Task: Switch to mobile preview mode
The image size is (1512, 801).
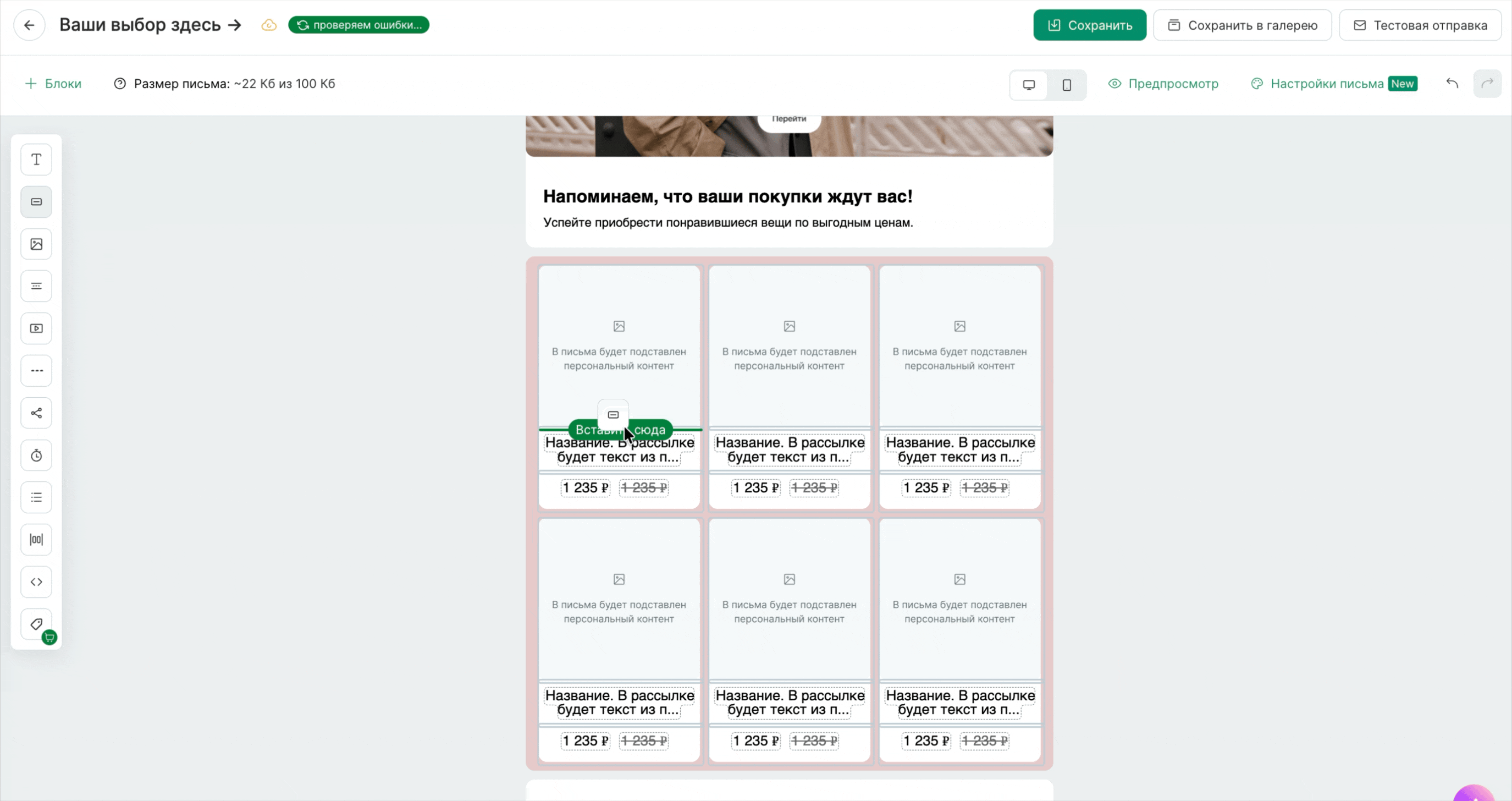Action: (1067, 85)
